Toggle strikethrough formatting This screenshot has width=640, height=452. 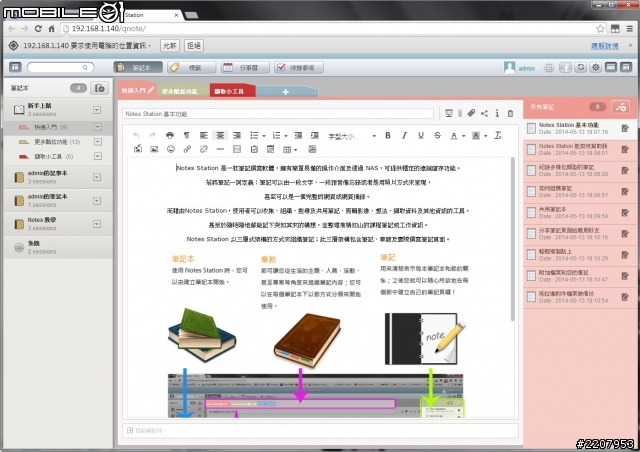pyautogui.click(x=437, y=135)
